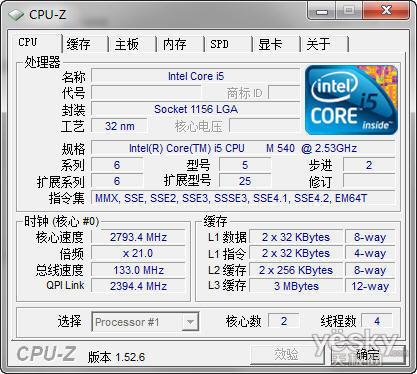Open the Processor #1 selection dropdown
Screen dimensions: 417x374
[145, 322]
